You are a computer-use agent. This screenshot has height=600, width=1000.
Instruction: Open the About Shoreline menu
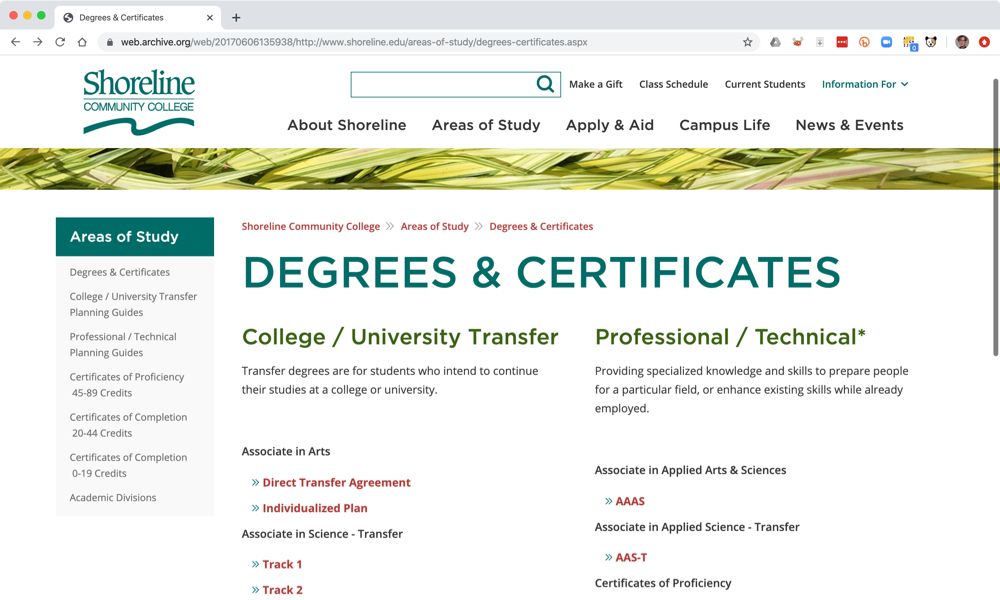tap(346, 125)
